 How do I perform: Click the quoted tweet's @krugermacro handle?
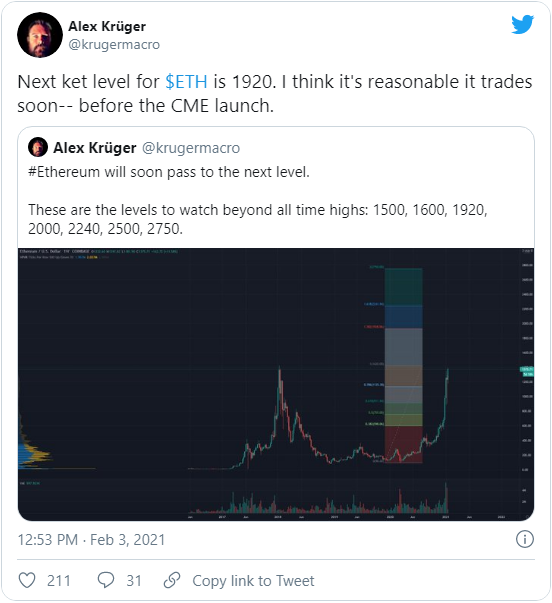(x=191, y=148)
